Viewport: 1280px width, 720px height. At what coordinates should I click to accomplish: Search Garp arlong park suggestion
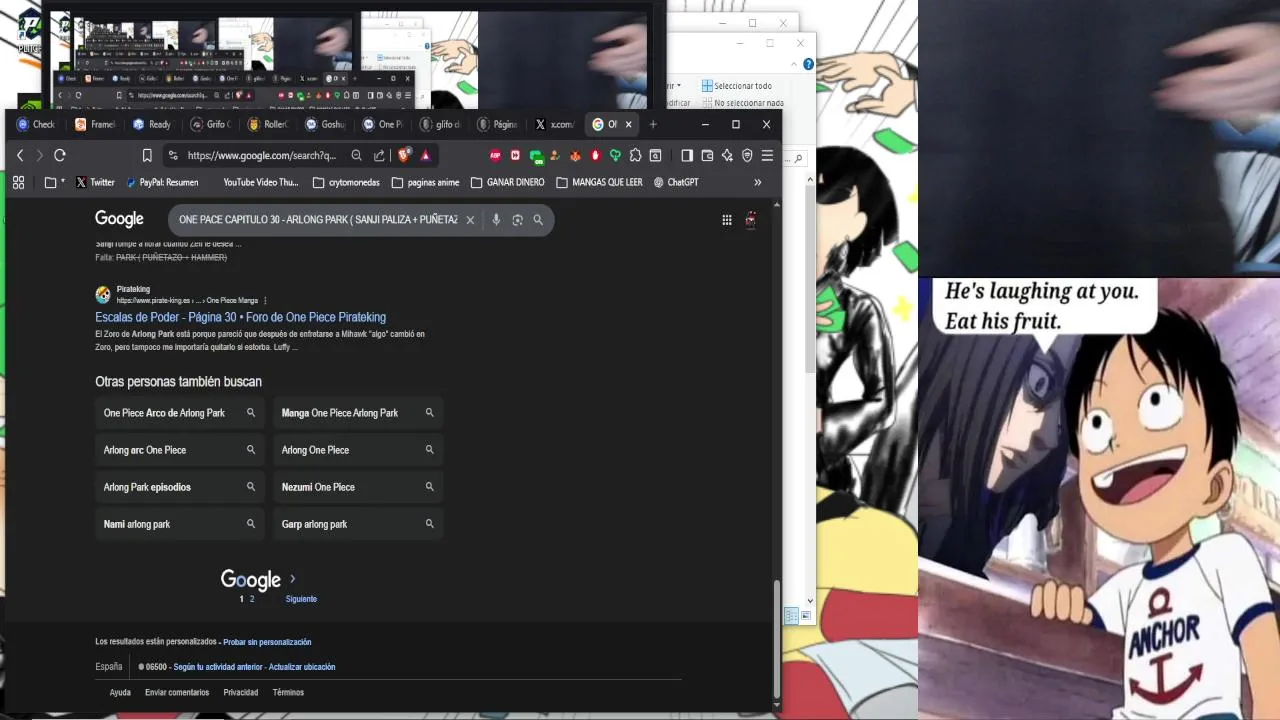(x=358, y=524)
